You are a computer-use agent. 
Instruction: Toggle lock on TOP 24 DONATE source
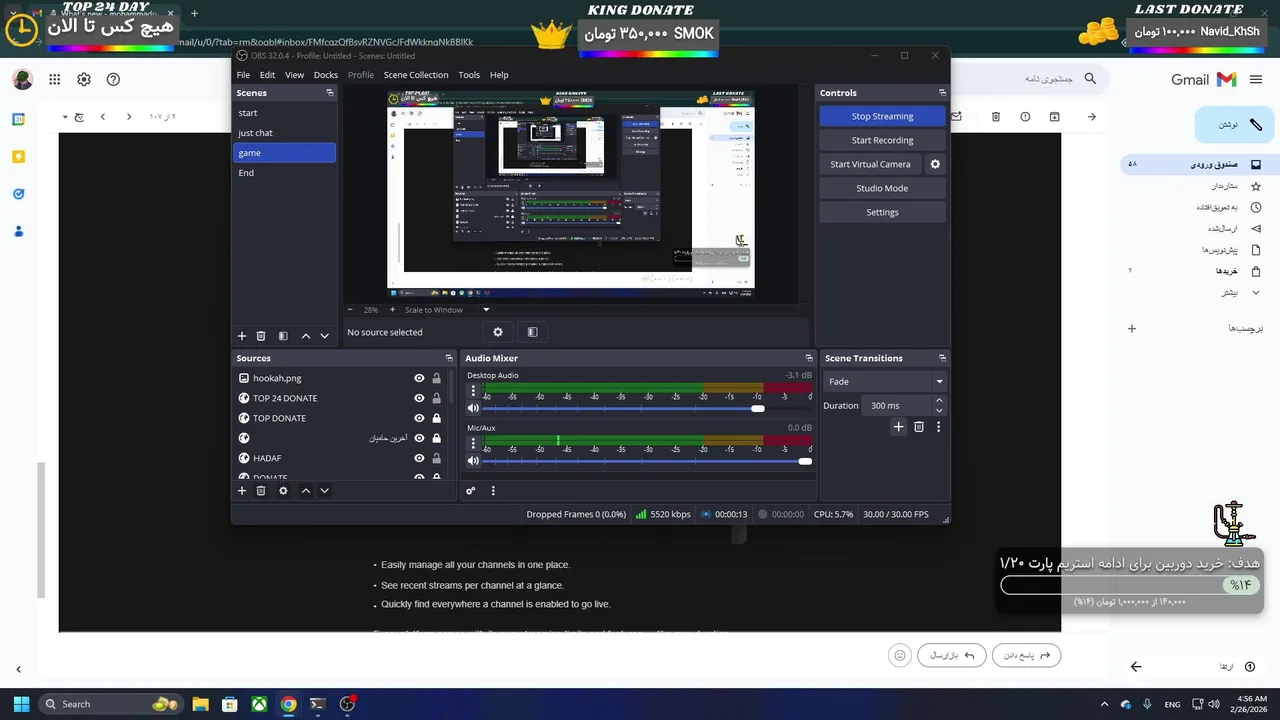point(436,398)
